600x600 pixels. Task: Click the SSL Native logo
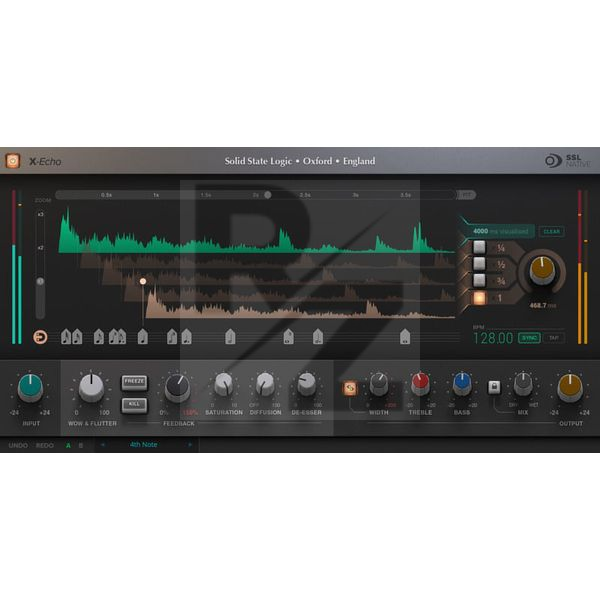(x=568, y=161)
